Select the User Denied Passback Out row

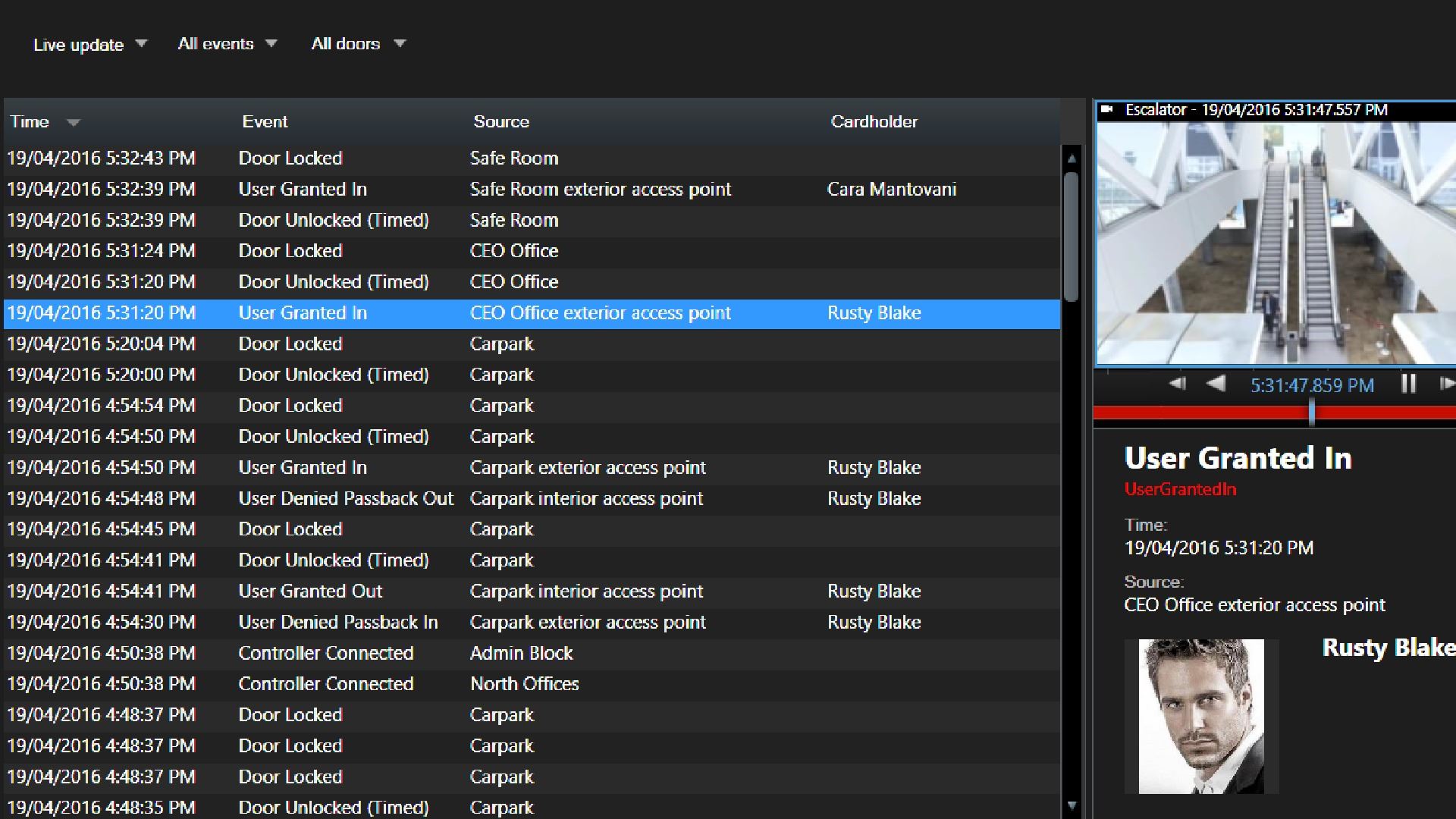click(x=532, y=499)
